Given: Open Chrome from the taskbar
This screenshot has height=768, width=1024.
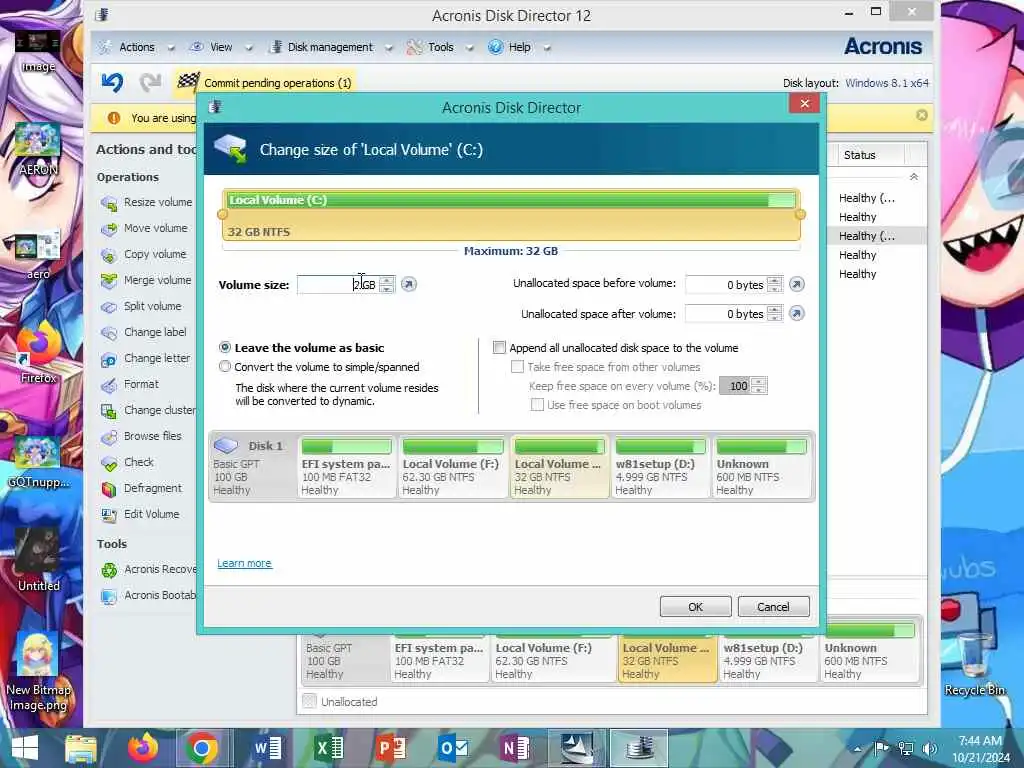Looking at the screenshot, I should (202, 748).
